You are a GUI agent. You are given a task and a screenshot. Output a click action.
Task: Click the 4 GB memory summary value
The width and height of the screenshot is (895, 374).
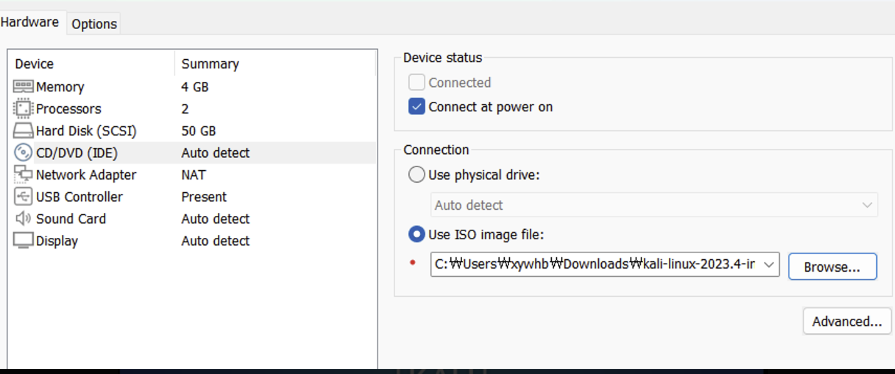coord(195,87)
